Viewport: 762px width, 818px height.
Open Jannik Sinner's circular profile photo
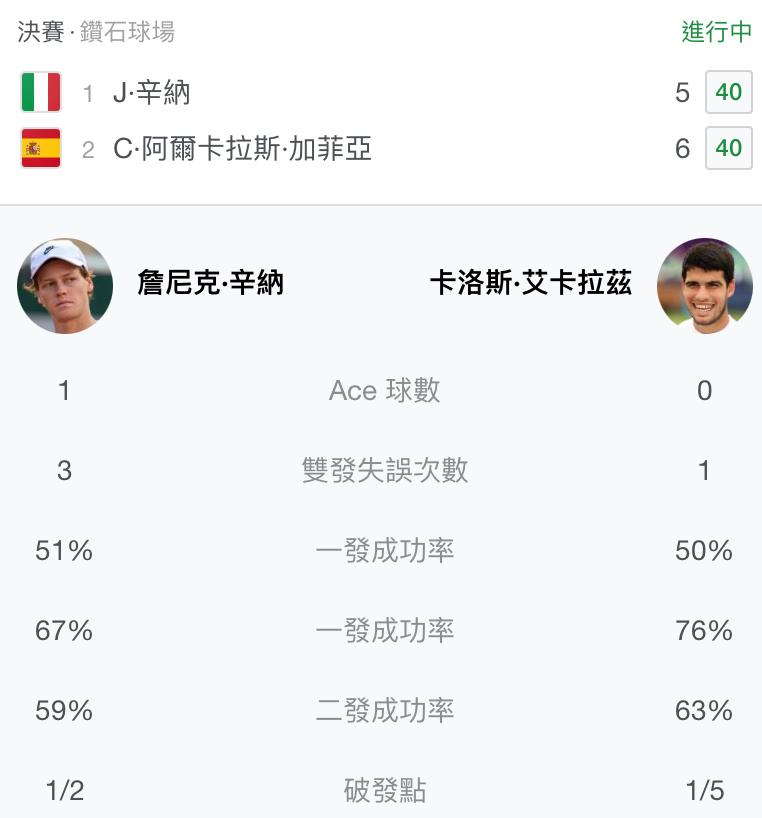coord(65,286)
